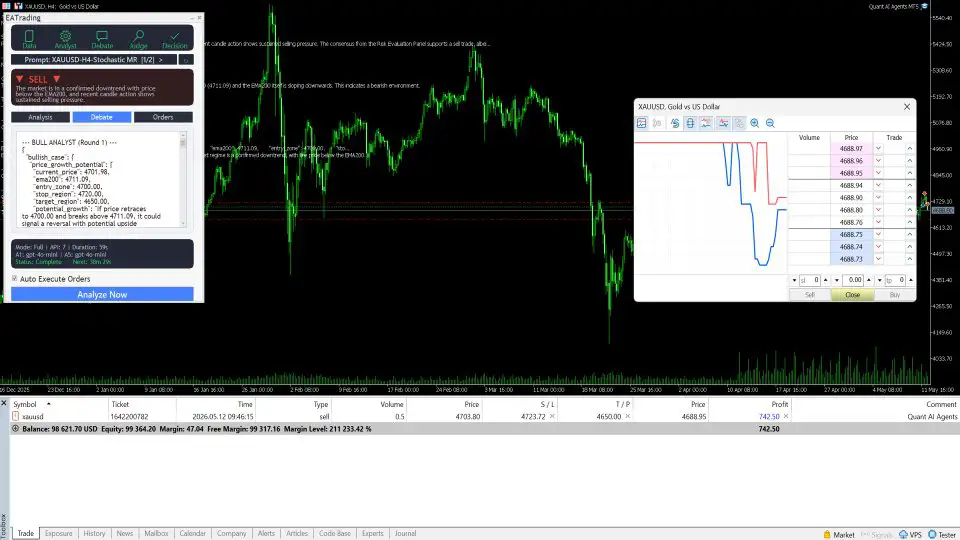The width and height of the screenshot is (960, 540).
Task: Decrease the tp value
Action: pyautogui.click(x=880, y=280)
